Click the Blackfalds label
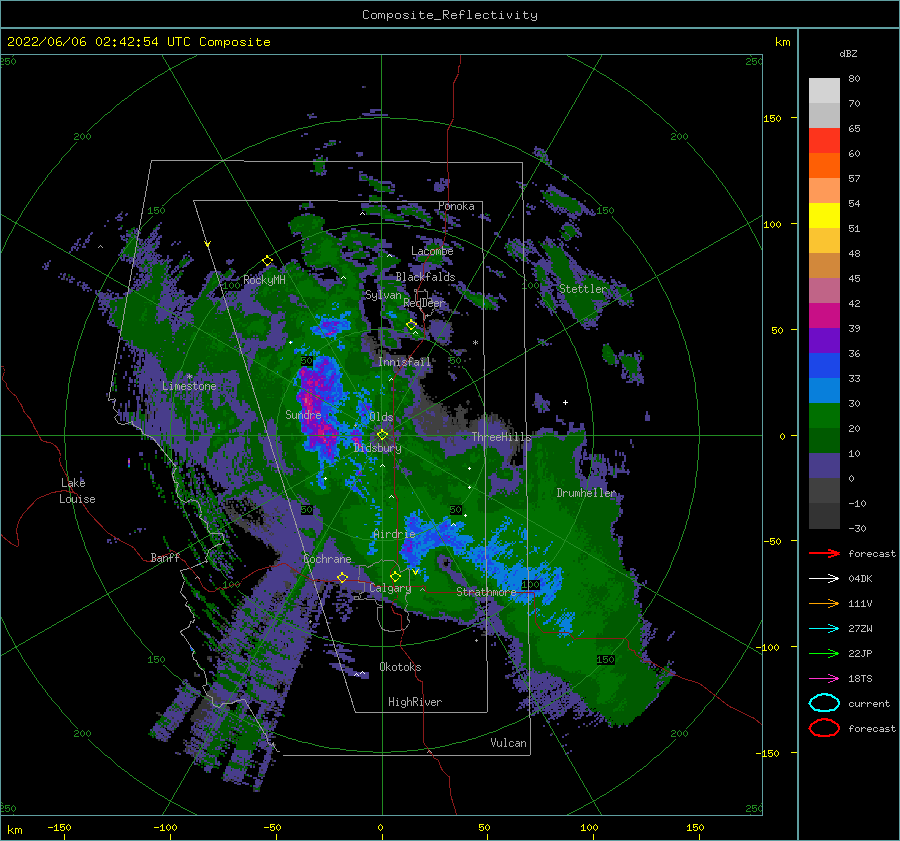 pos(425,277)
